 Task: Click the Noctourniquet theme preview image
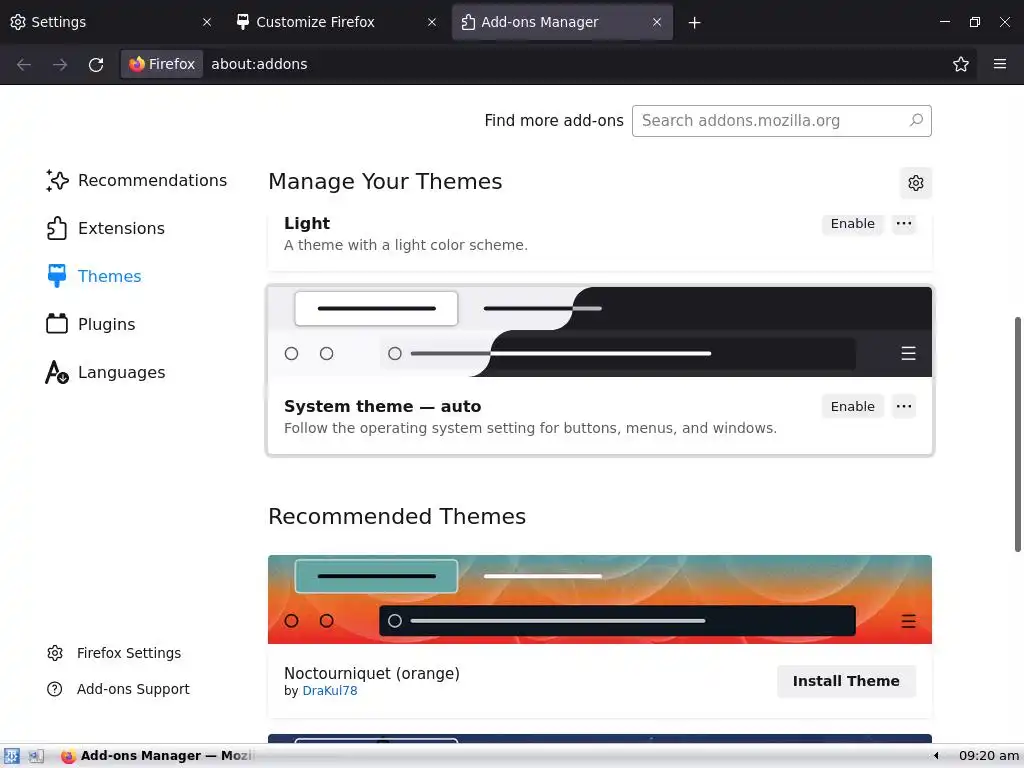[600, 600]
